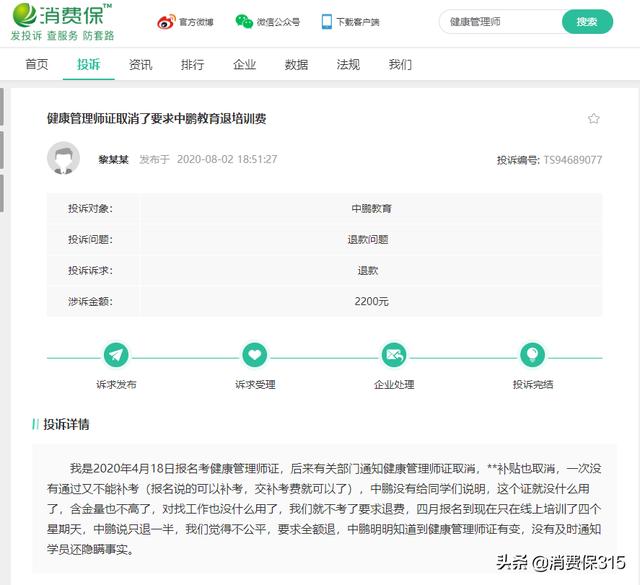Click the 微信公众号 link text

click(278, 22)
